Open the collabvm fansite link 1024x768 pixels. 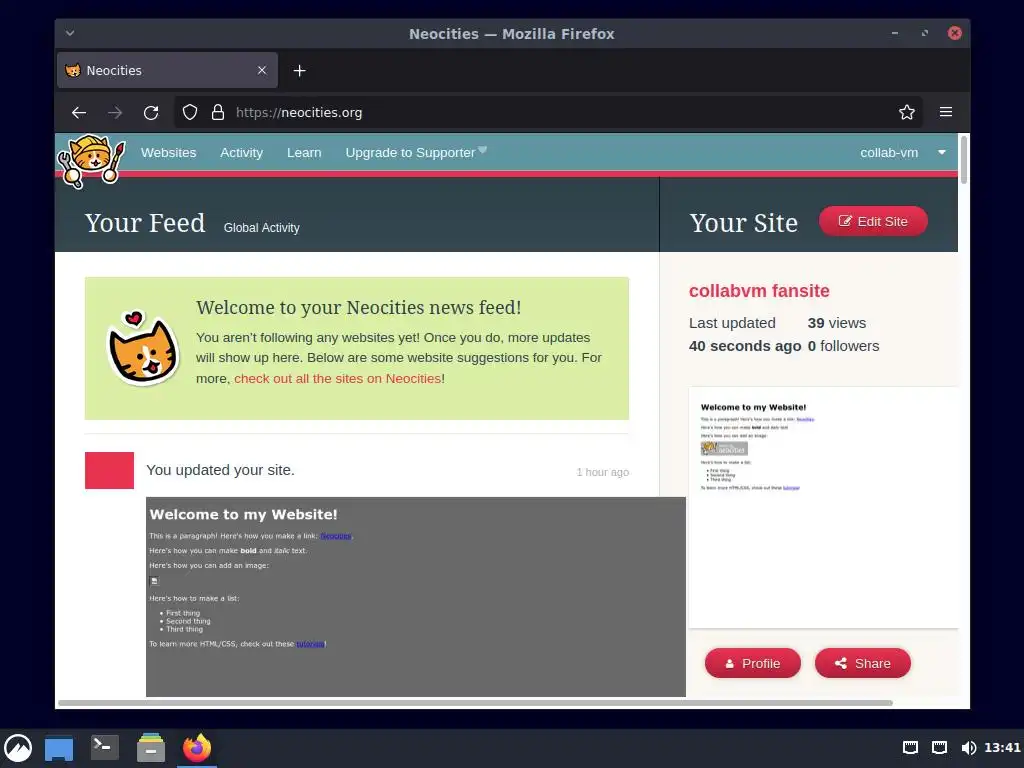coord(759,291)
